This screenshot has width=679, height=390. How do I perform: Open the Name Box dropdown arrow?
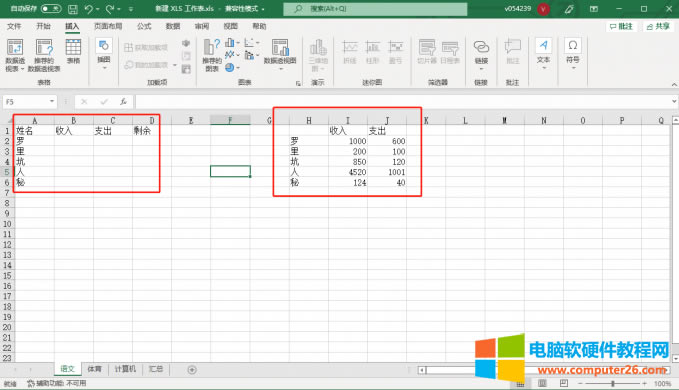pyautogui.click(x=52, y=101)
